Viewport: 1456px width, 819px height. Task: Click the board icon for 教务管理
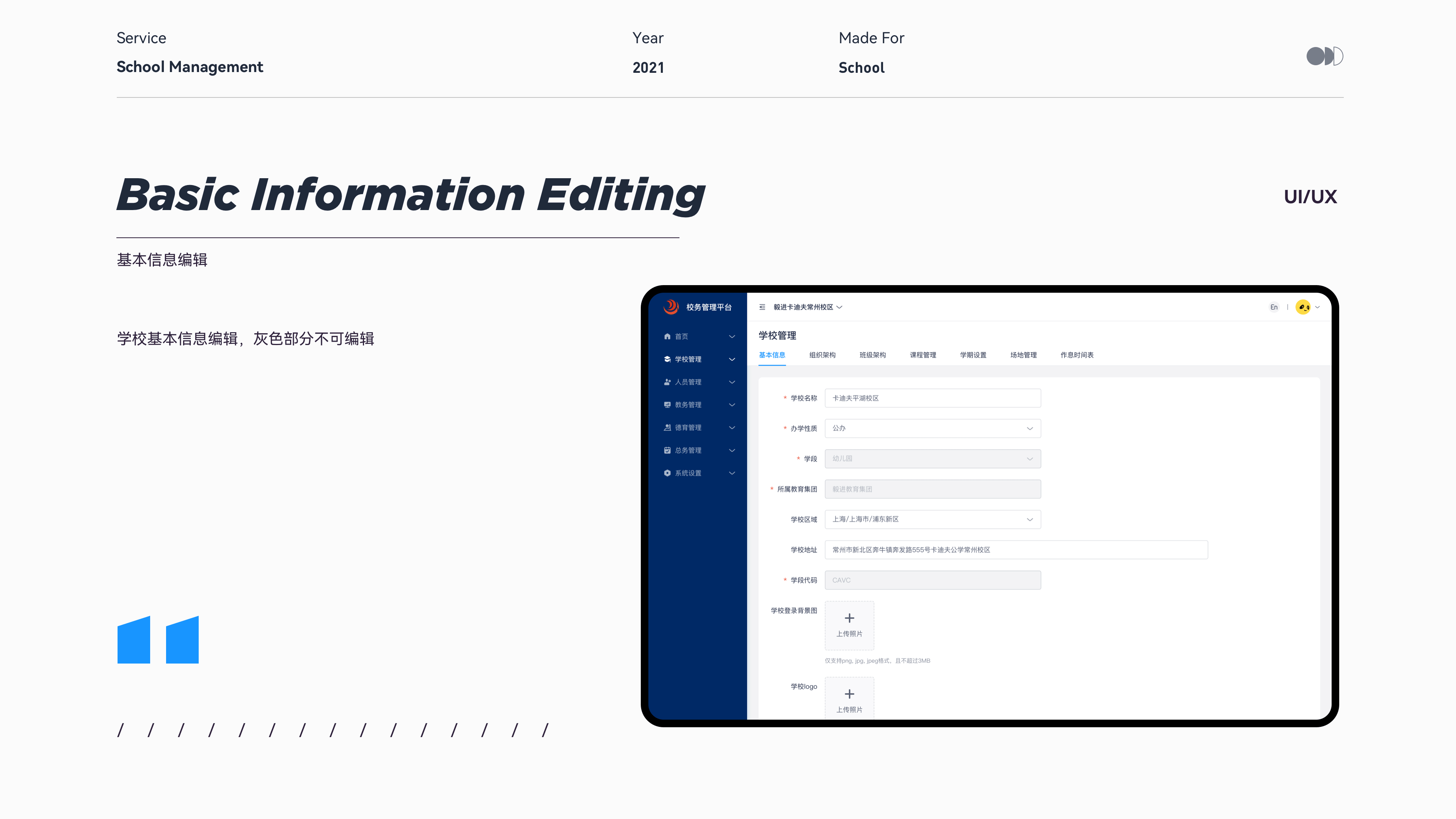pos(667,405)
